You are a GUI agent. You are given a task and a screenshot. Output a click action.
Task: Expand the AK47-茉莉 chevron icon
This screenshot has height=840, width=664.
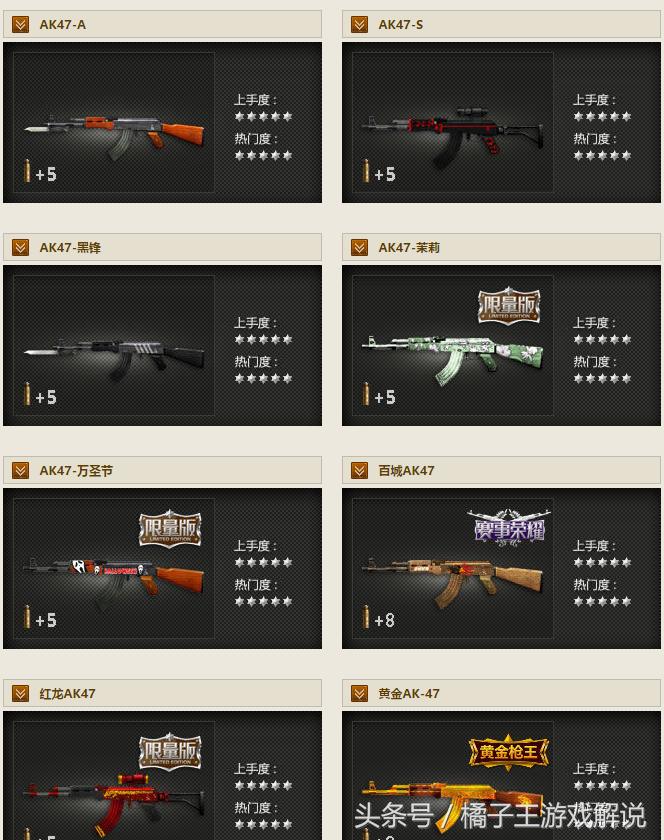tap(359, 248)
